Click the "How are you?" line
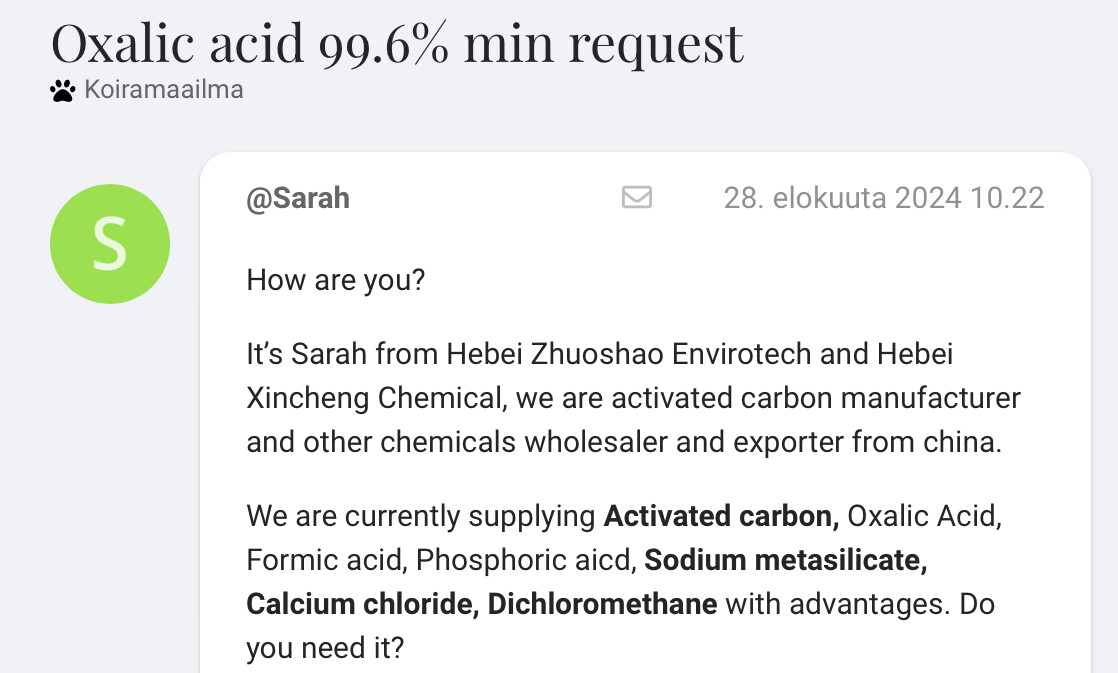 (336, 279)
